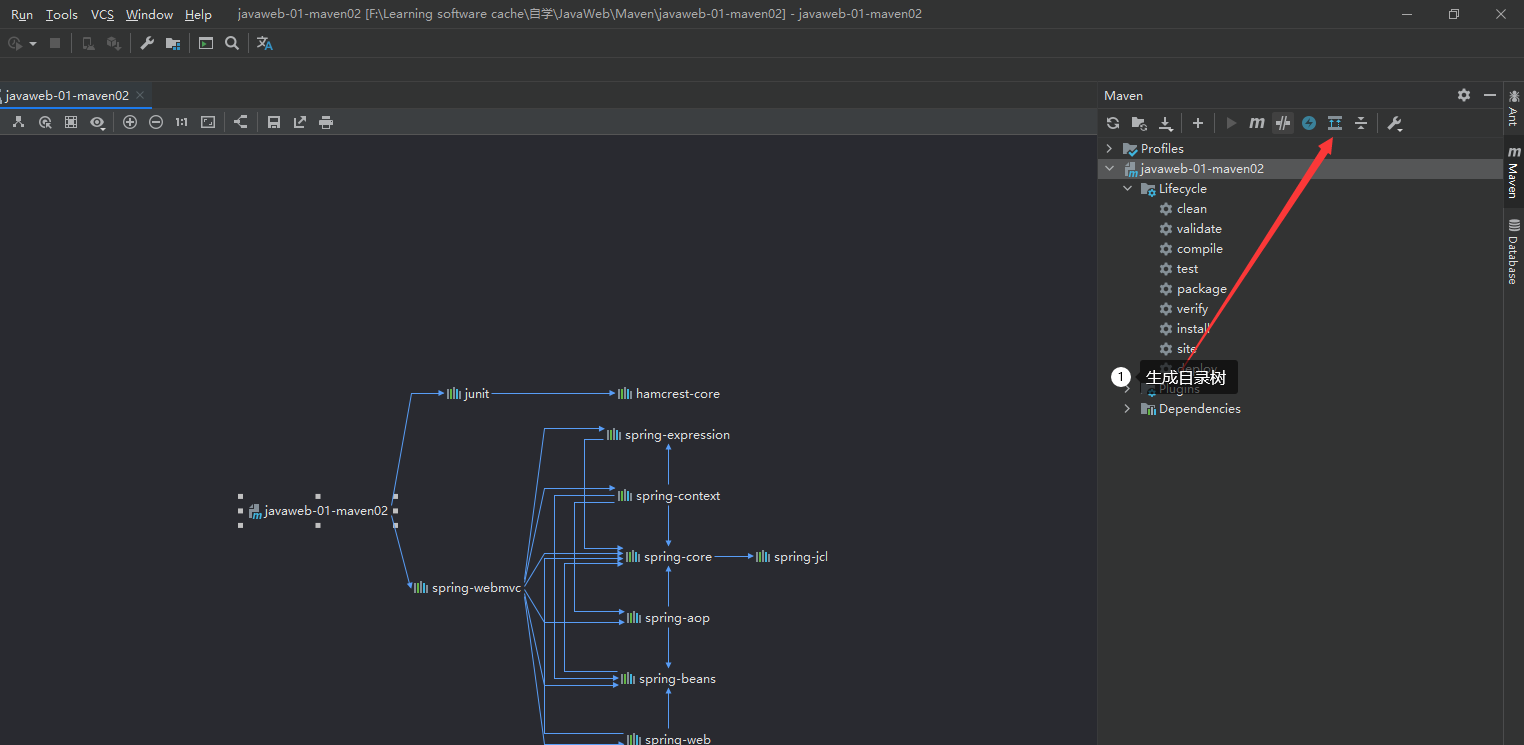1524x745 pixels.
Task: Open the Window menu
Action: pyautogui.click(x=150, y=14)
